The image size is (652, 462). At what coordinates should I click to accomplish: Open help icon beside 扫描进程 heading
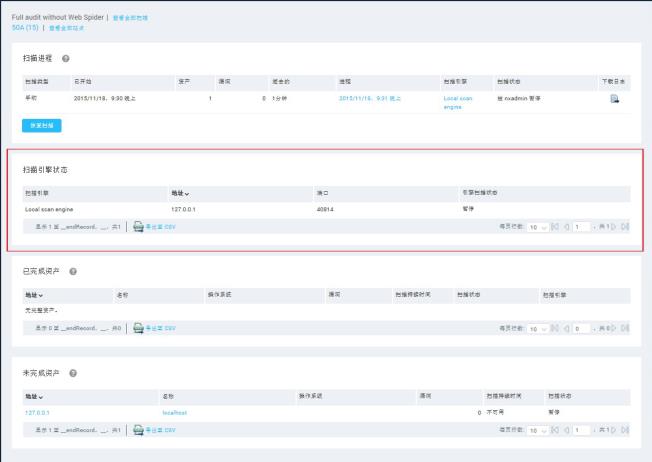[66, 59]
